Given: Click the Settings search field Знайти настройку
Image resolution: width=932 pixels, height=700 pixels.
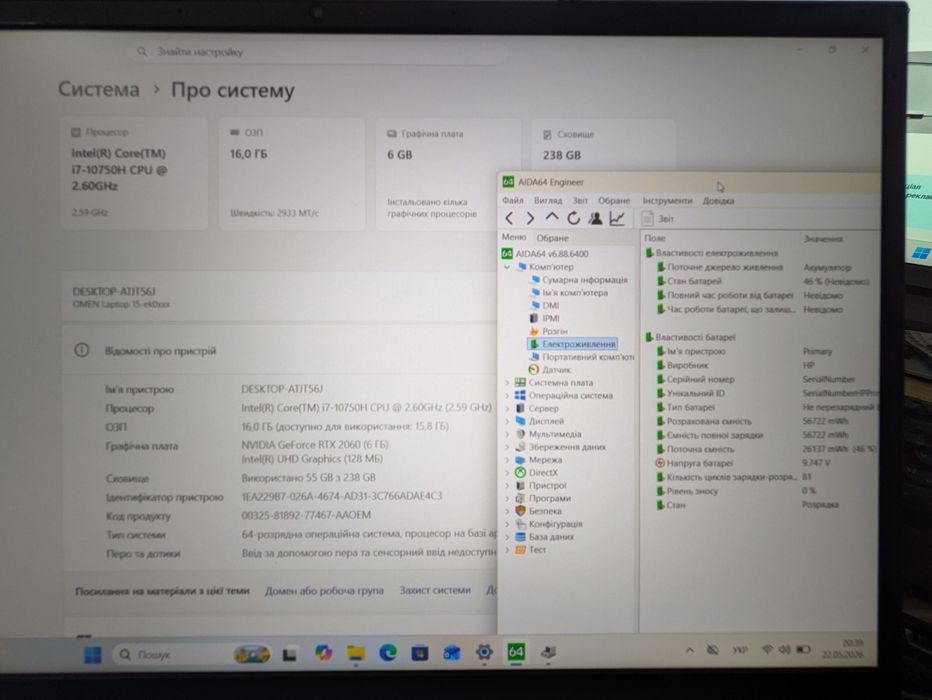Looking at the screenshot, I should 318,52.
